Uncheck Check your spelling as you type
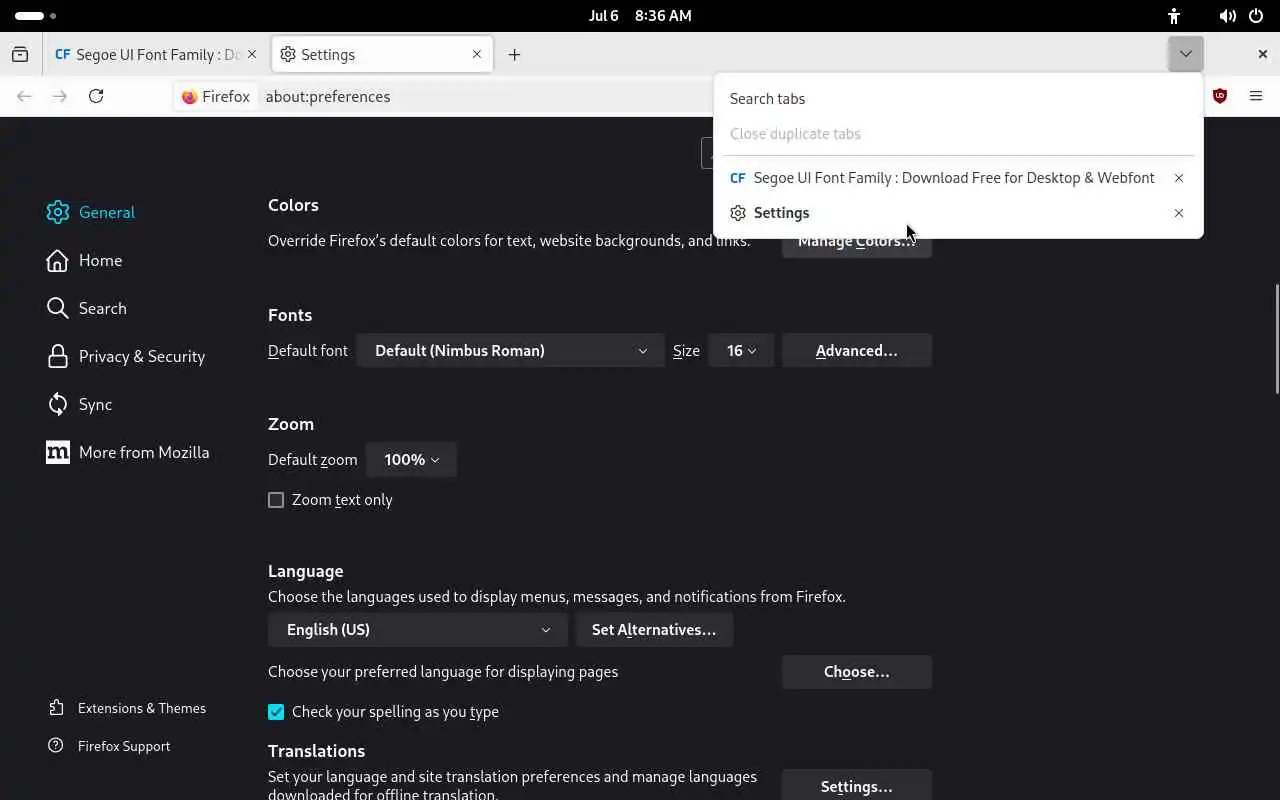 276,712
